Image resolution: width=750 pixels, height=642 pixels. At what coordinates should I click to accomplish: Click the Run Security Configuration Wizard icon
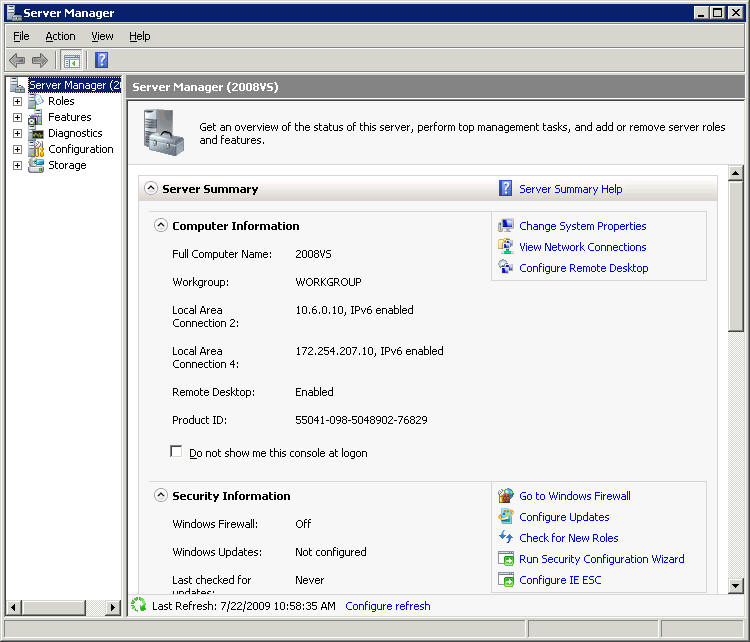tap(506, 559)
